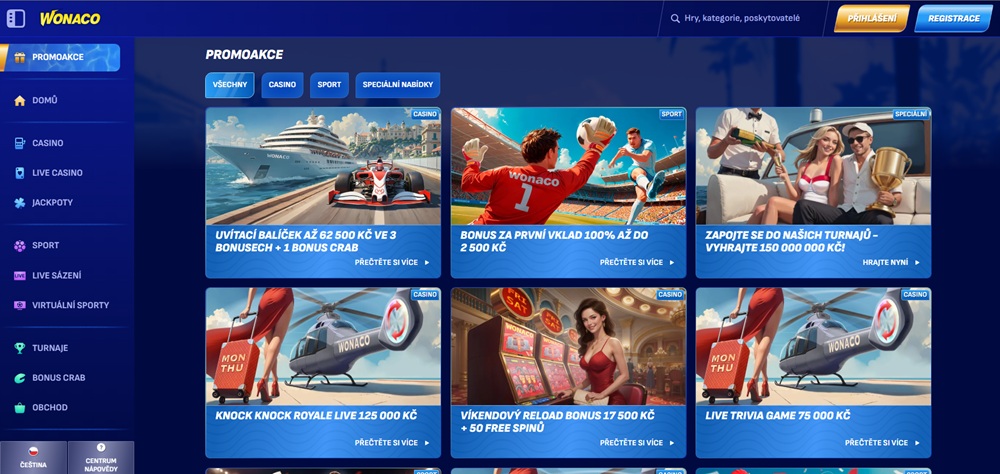The image size is (1000, 474).
Task: Click the Sport ball icon
Action: coord(20,246)
